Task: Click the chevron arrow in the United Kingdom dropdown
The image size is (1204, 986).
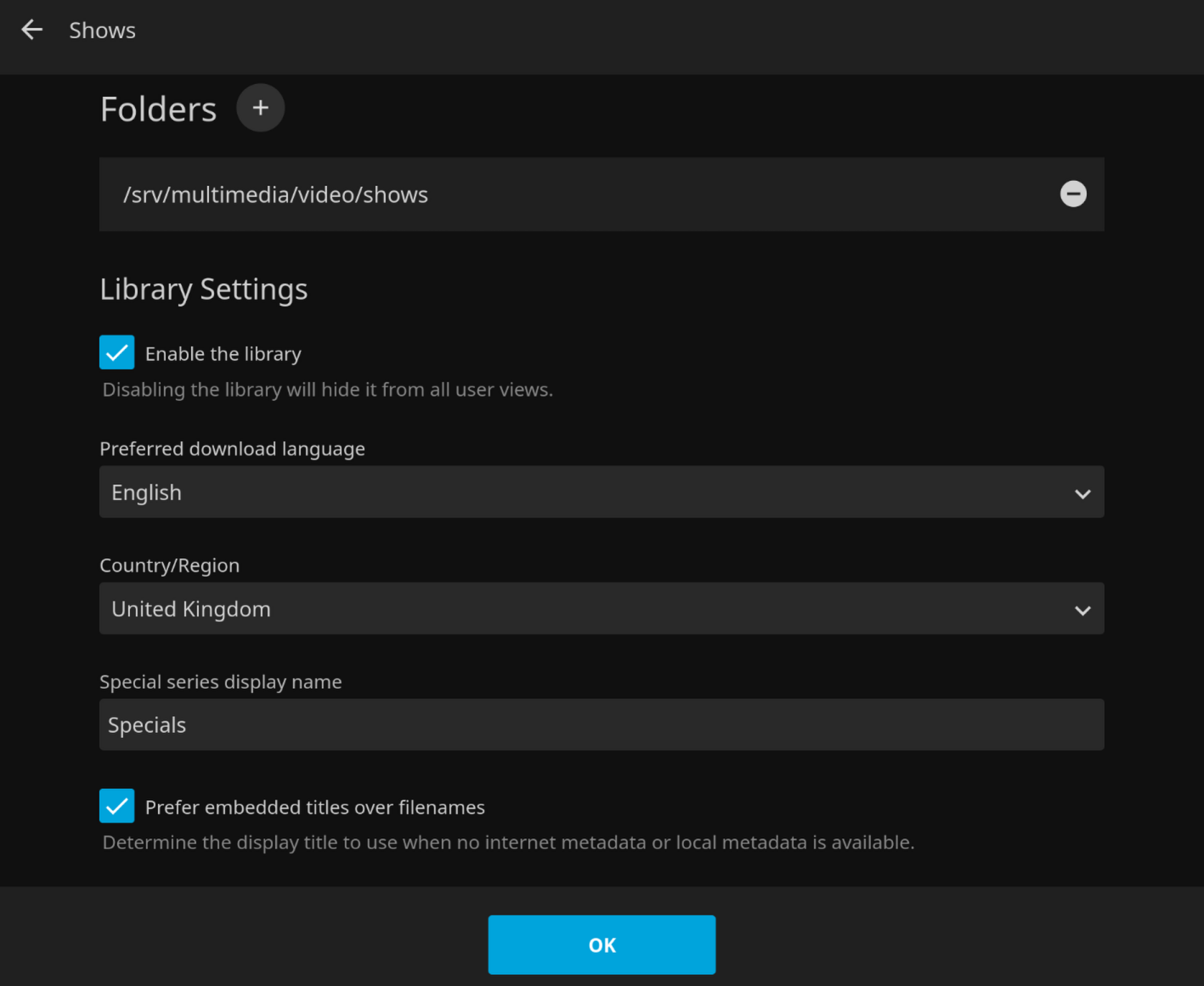Action: tap(1082, 610)
